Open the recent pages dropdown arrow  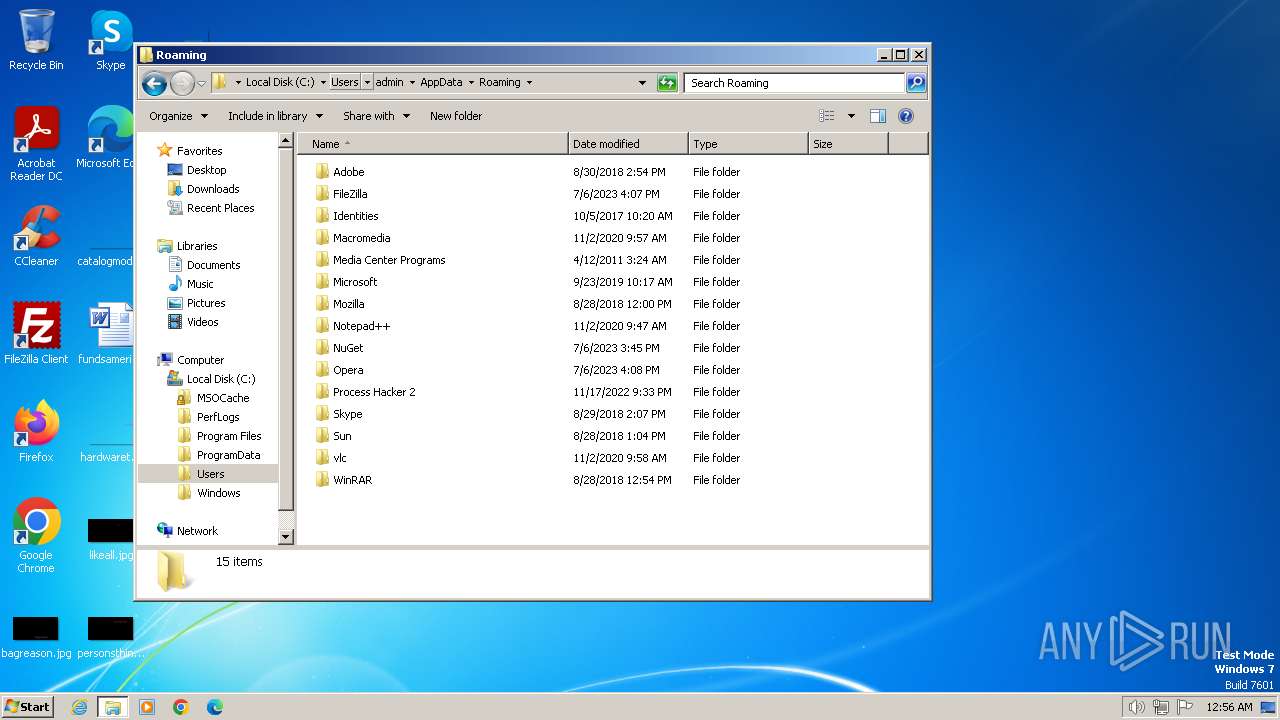(x=202, y=83)
